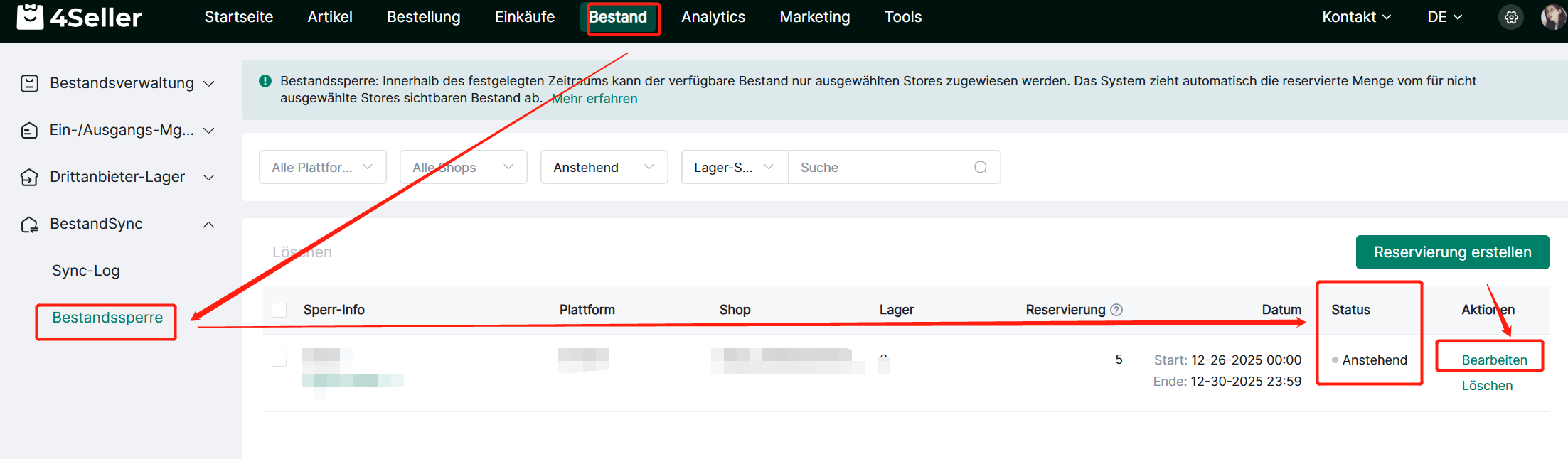Click the search magnifier icon
The image size is (1568, 459).
pyautogui.click(x=981, y=168)
